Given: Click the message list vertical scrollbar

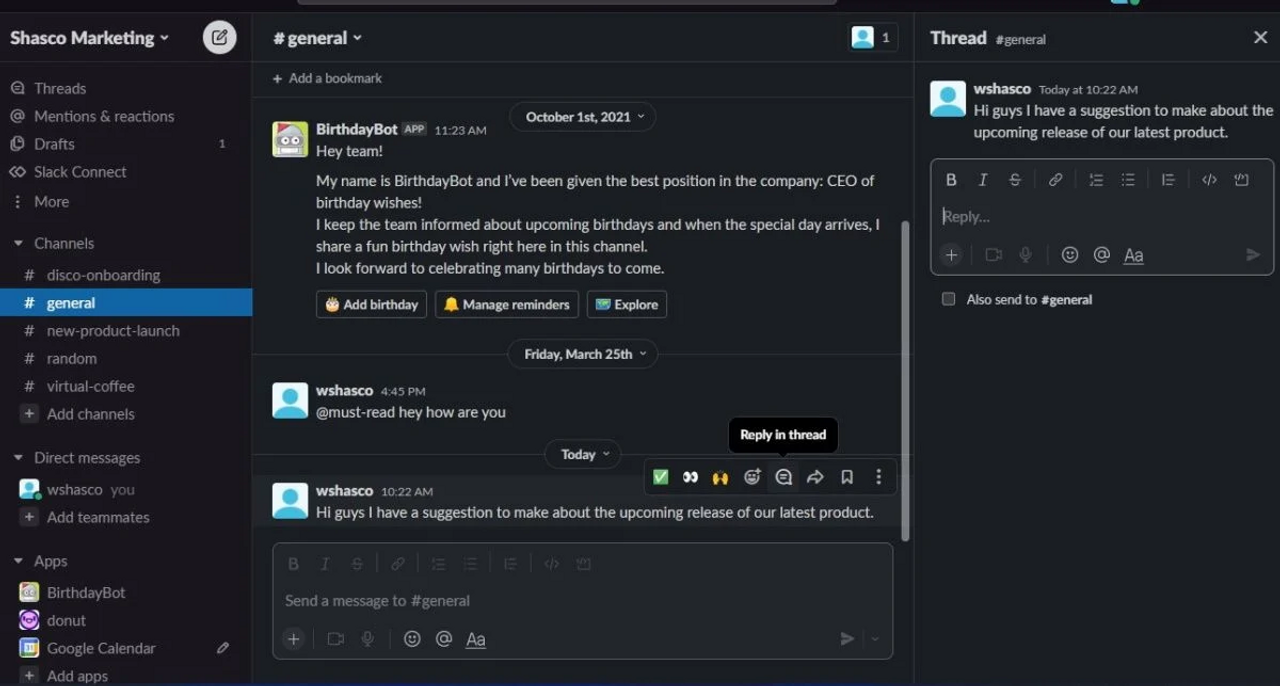Looking at the screenshot, I should [905, 380].
